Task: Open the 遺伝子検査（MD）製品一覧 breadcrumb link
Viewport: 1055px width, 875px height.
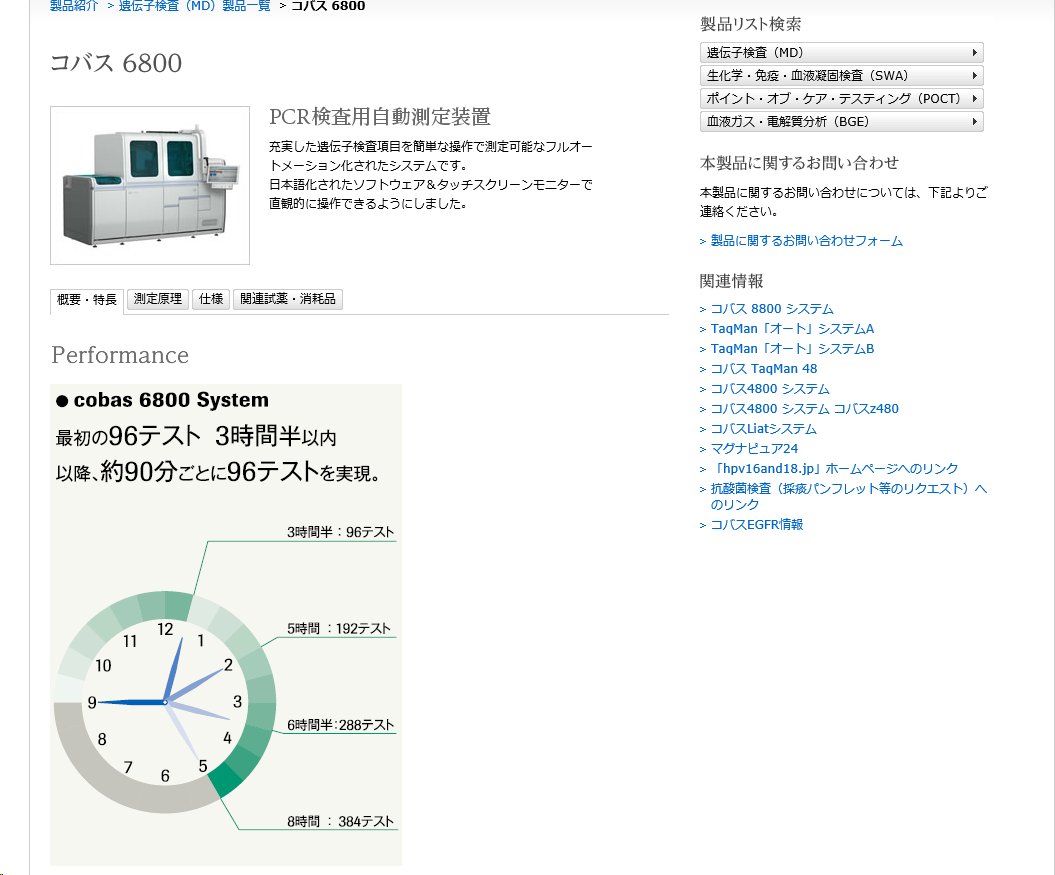Action: pos(194,5)
